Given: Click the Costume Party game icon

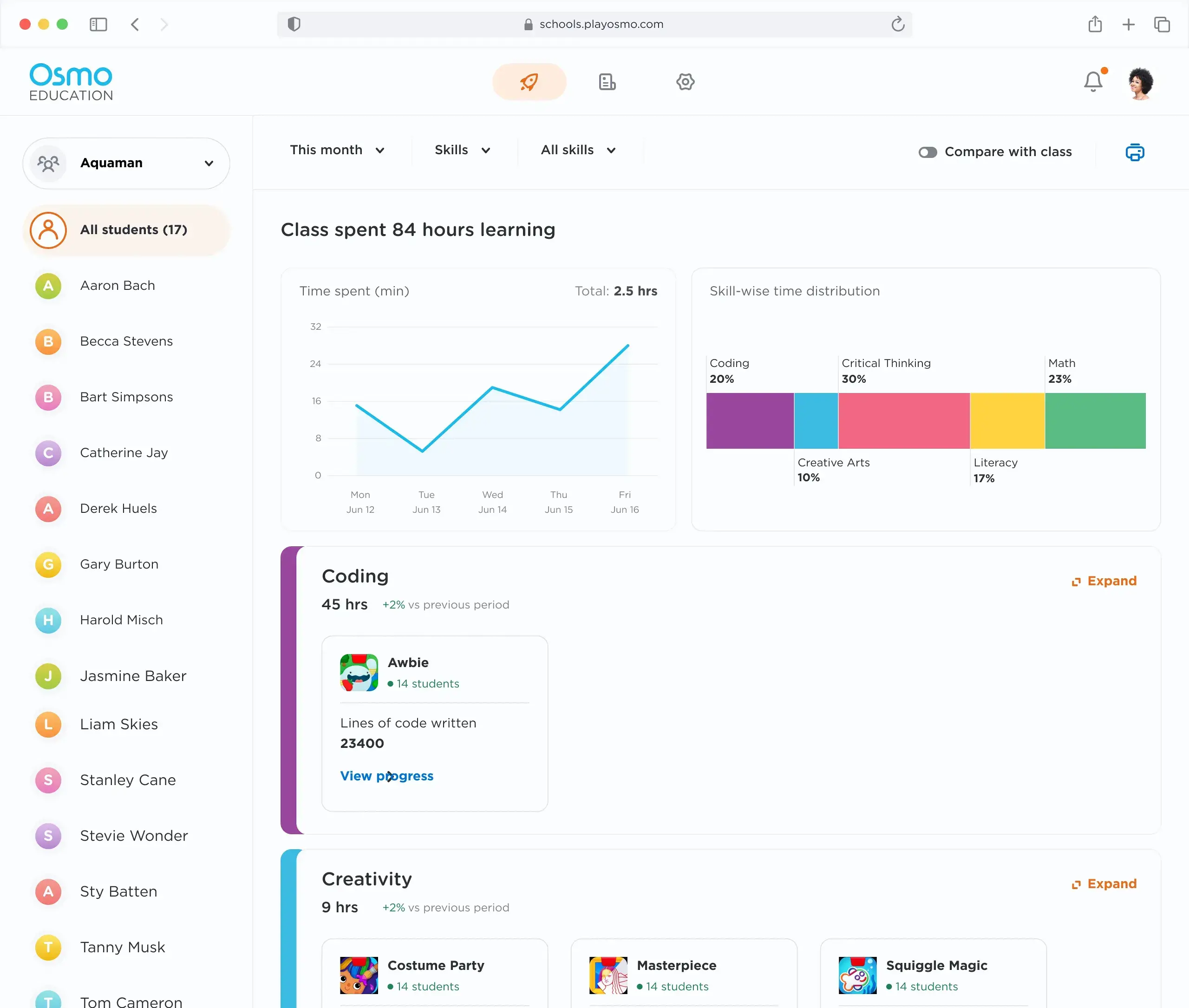Looking at the screenshot, I should [359, 975].
